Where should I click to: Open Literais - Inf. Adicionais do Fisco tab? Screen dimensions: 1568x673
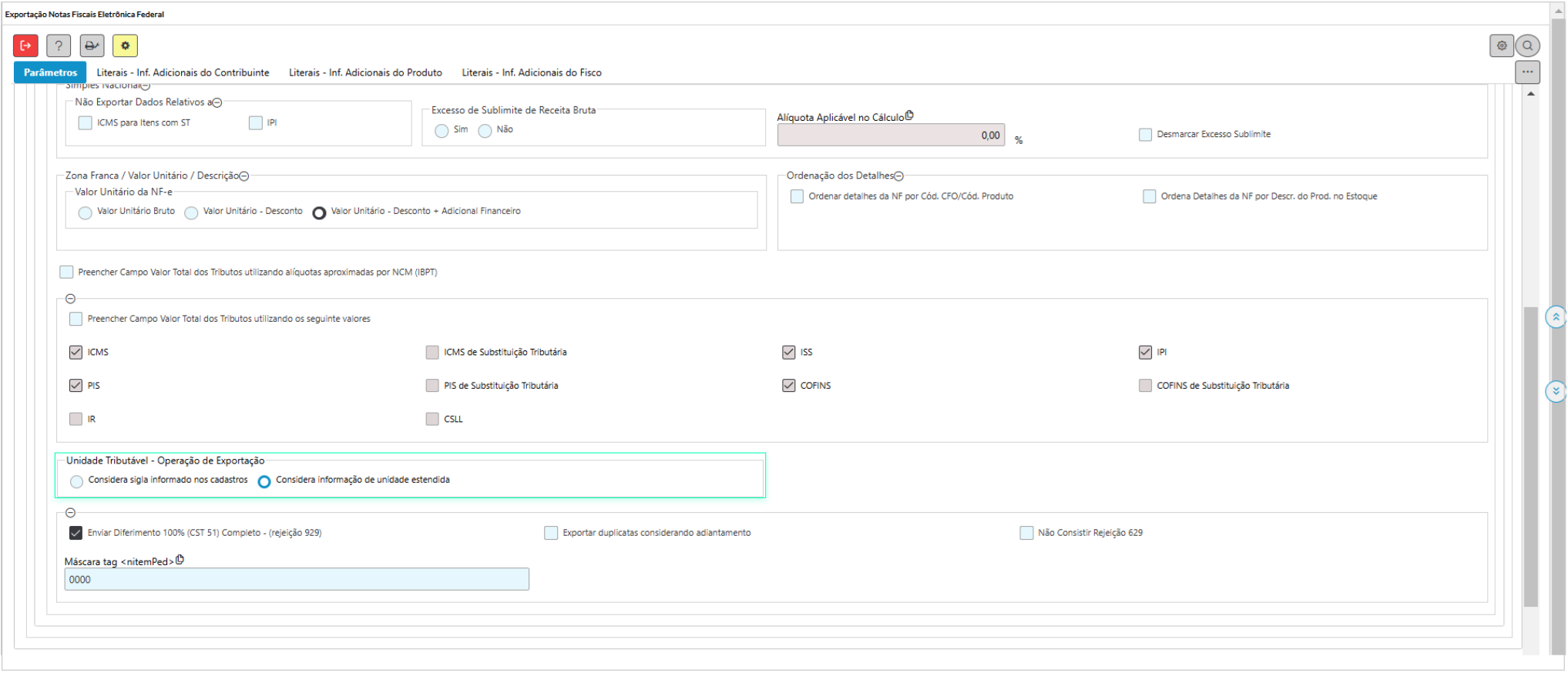pyautogui.click(x=532, y=72)
